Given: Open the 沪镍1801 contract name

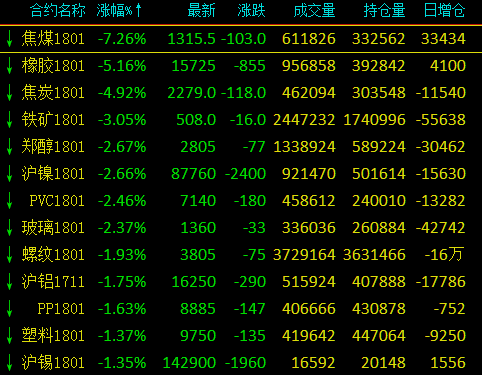Looking at the screenshot, I should (x=53, y=174).
